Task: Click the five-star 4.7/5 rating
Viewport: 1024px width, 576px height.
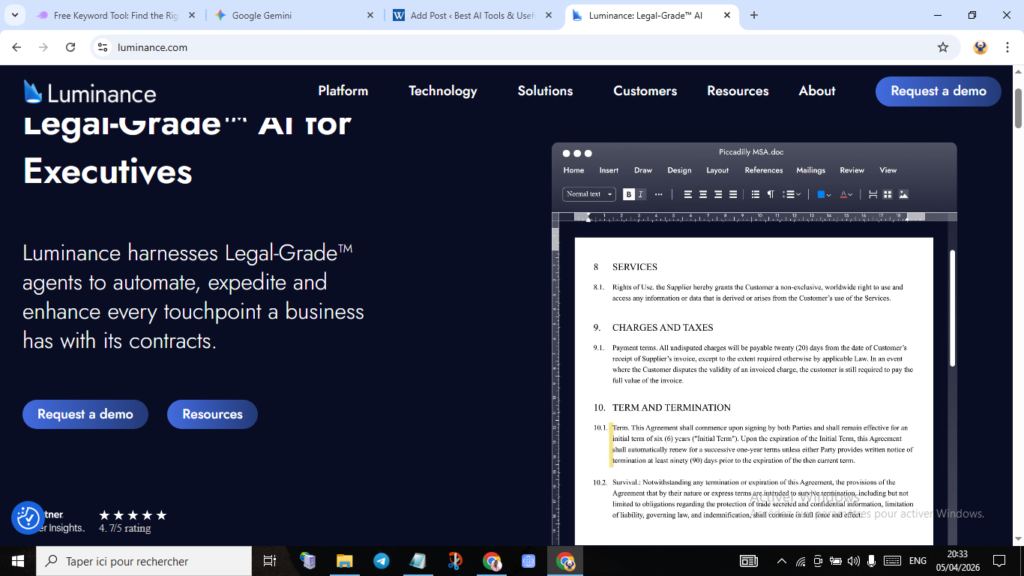Action: click(x=133, y=520)
